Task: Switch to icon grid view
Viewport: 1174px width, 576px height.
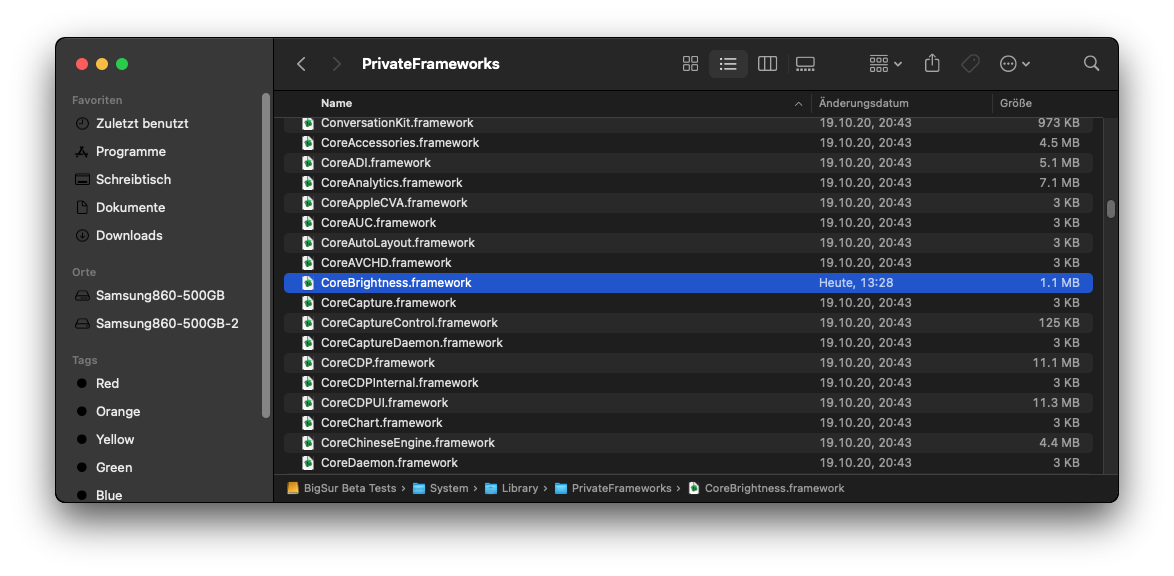Action: (690, 64)
